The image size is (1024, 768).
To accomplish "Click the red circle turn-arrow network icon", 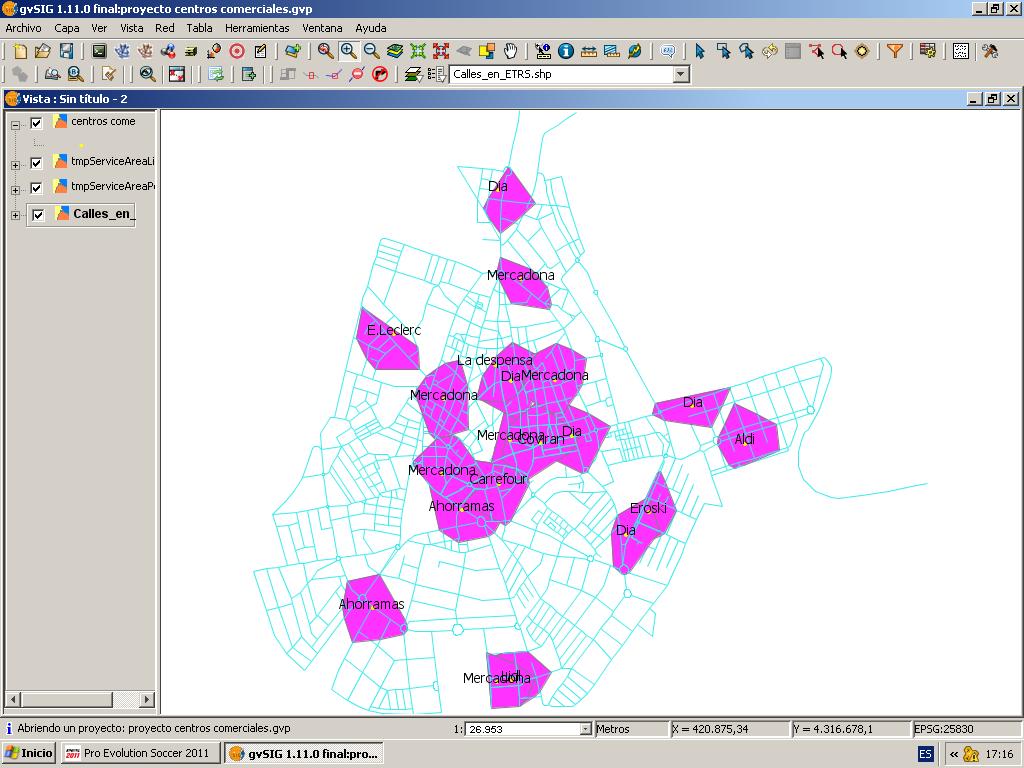I will 379,74.
